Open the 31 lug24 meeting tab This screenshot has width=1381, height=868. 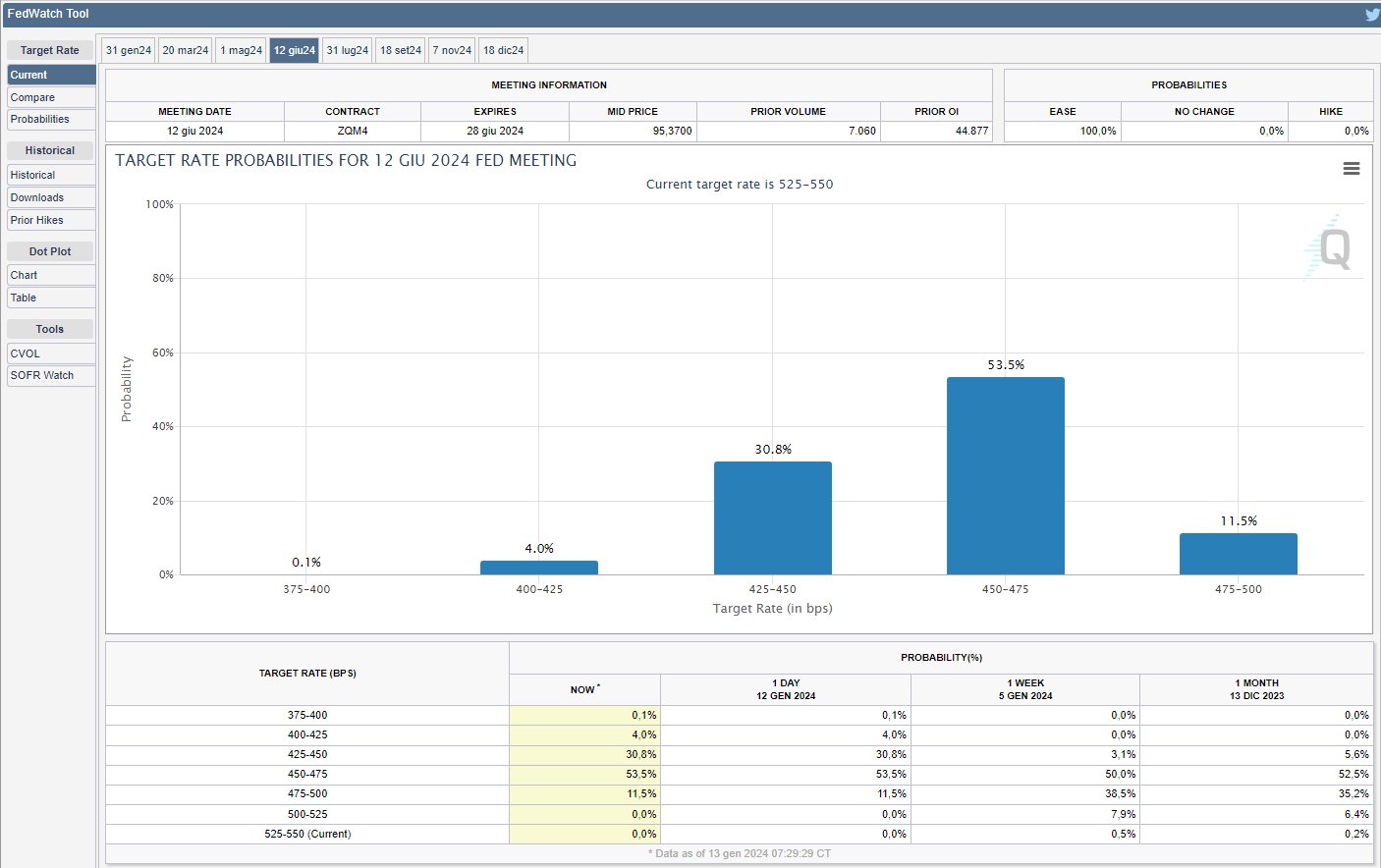click(x=348, y=50)
